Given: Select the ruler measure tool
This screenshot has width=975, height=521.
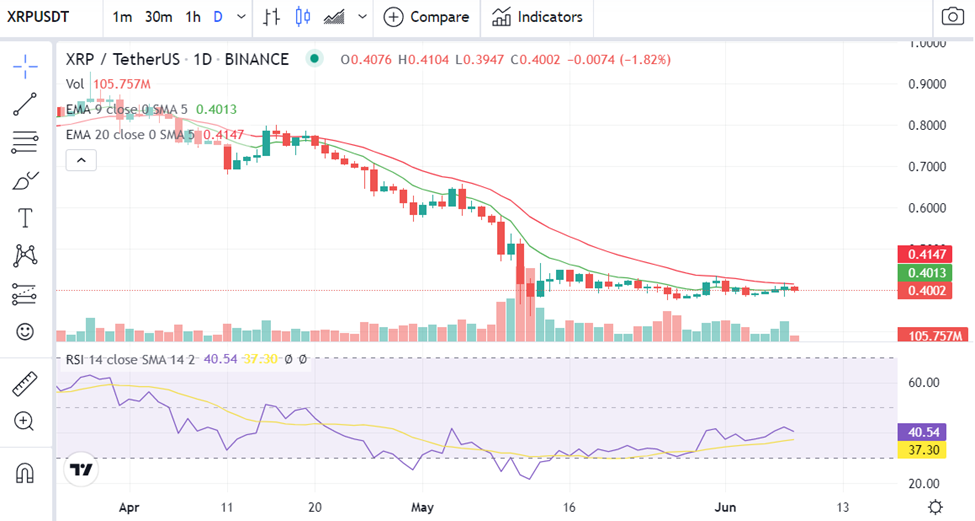Looking at the screenshot, I should coord(25,384).
